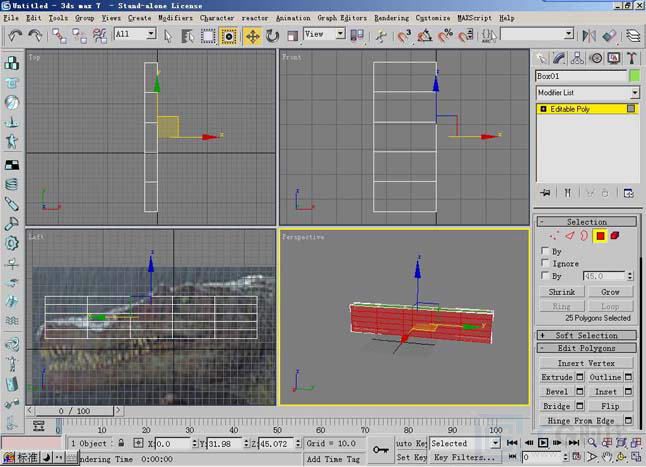
Task: Select Element sub-object level icon
Action: tap(615, 236)
